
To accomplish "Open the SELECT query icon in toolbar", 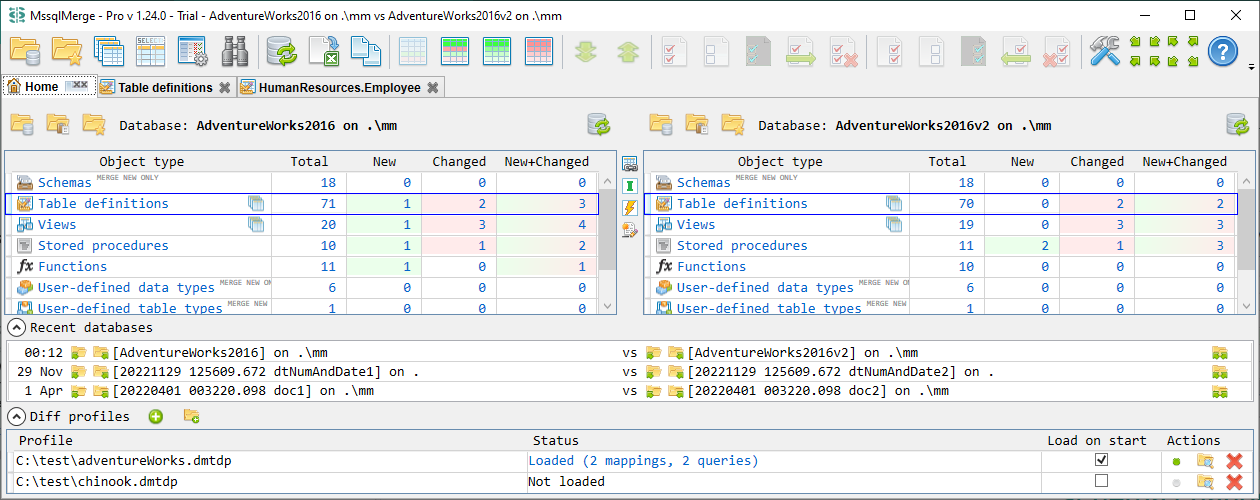I will (x=150, y=51).
